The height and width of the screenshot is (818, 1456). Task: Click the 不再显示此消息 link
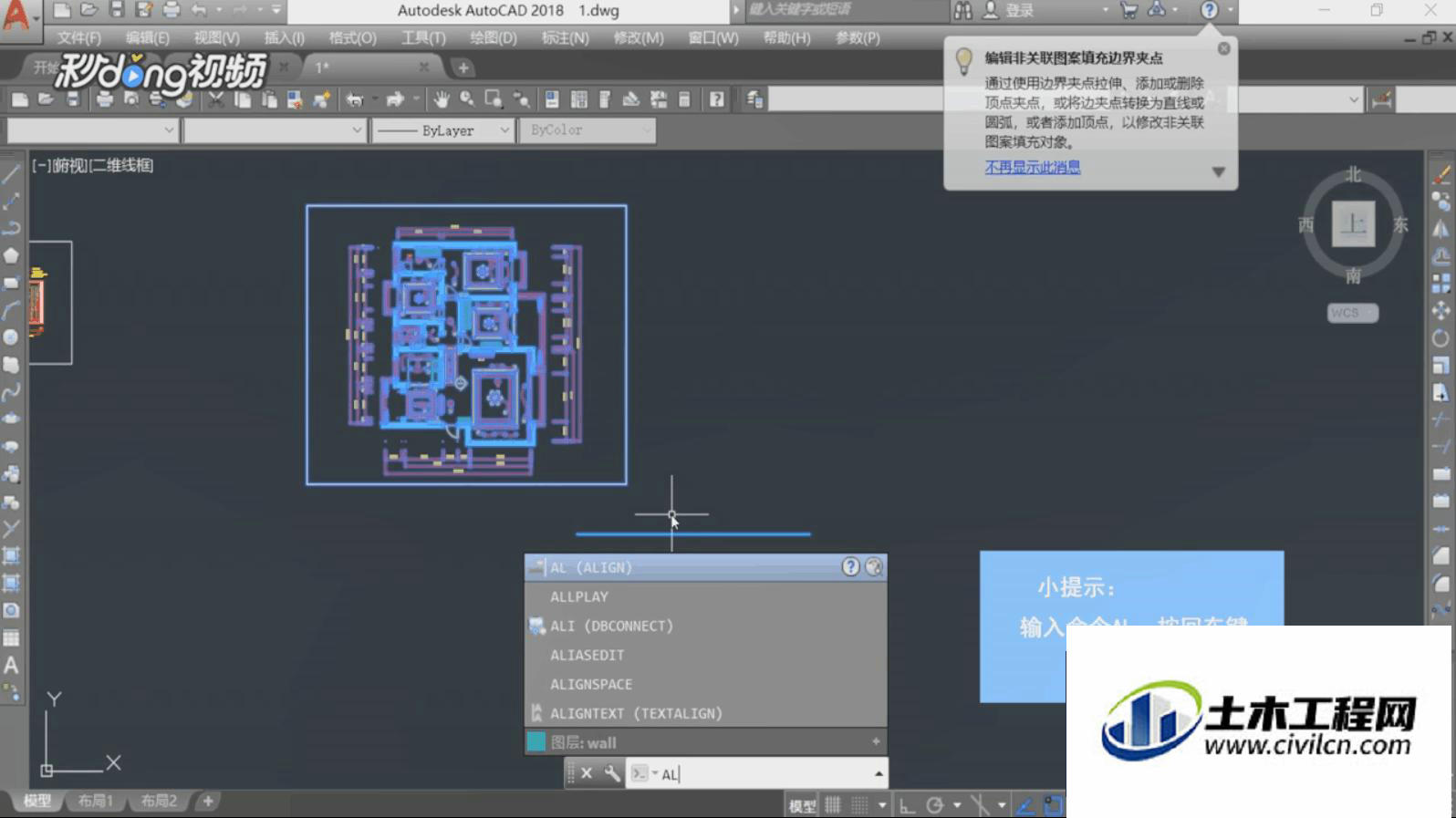click(1033, 167)
